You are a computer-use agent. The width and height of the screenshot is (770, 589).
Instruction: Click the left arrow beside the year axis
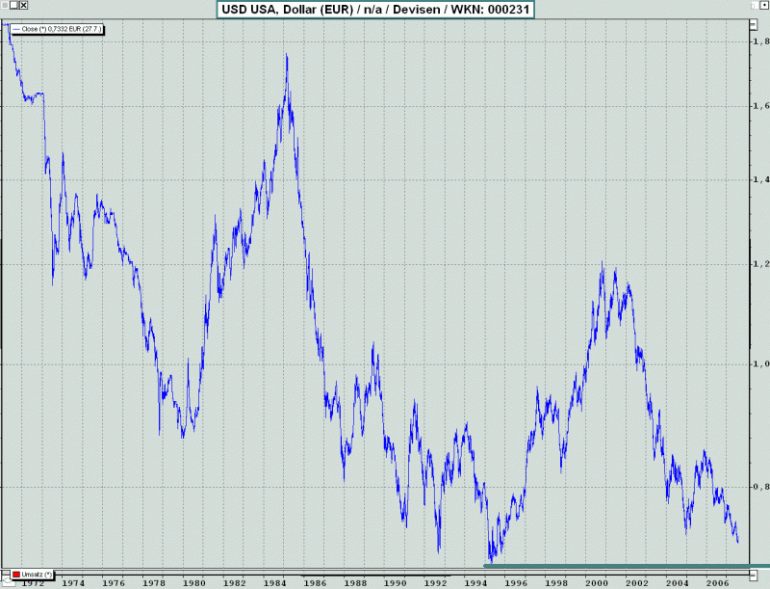(x=6, y=582)
